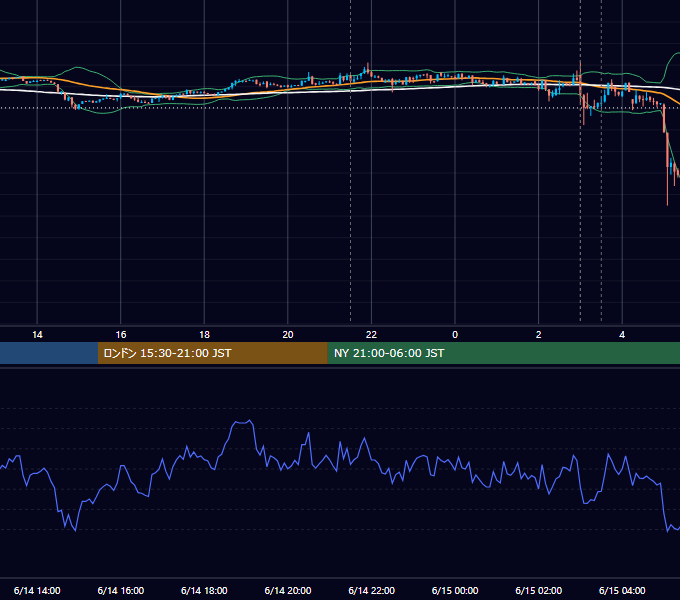Click the 6/14 20:00 date label

(x=288, y=590)
